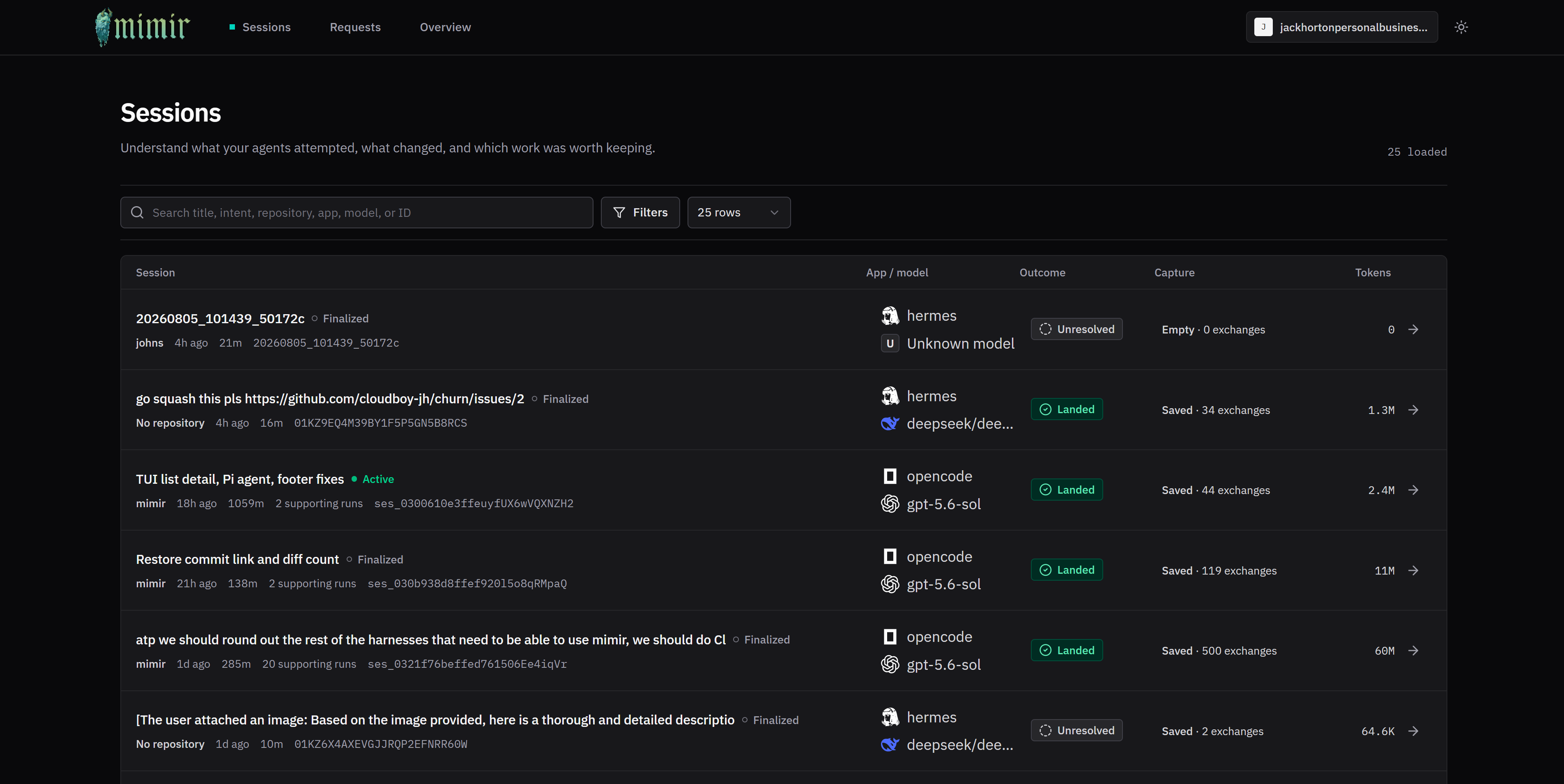This screenshot has height=784, width=1564.
Task: Click gpt-5.6-sol icon in Restore commit link row
Action: click(890, 584)
